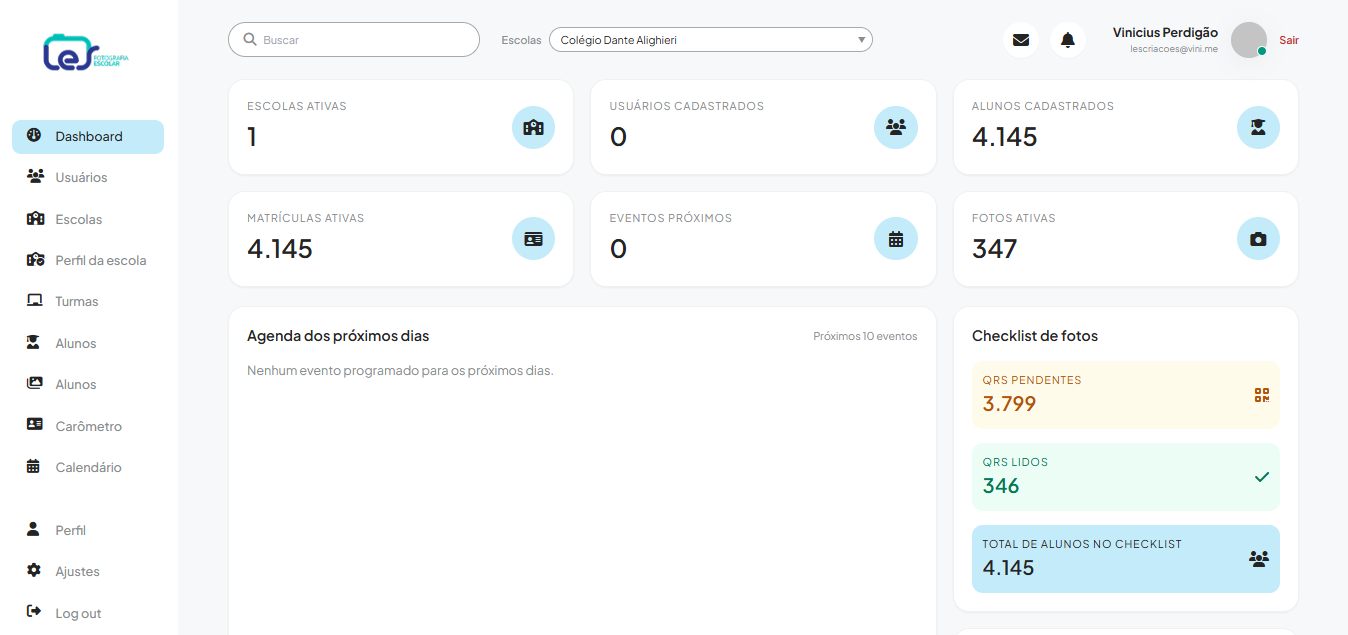Click the Fotos Ativas camera icon
Viewport: 1348px width, 635px height.
1258,240
